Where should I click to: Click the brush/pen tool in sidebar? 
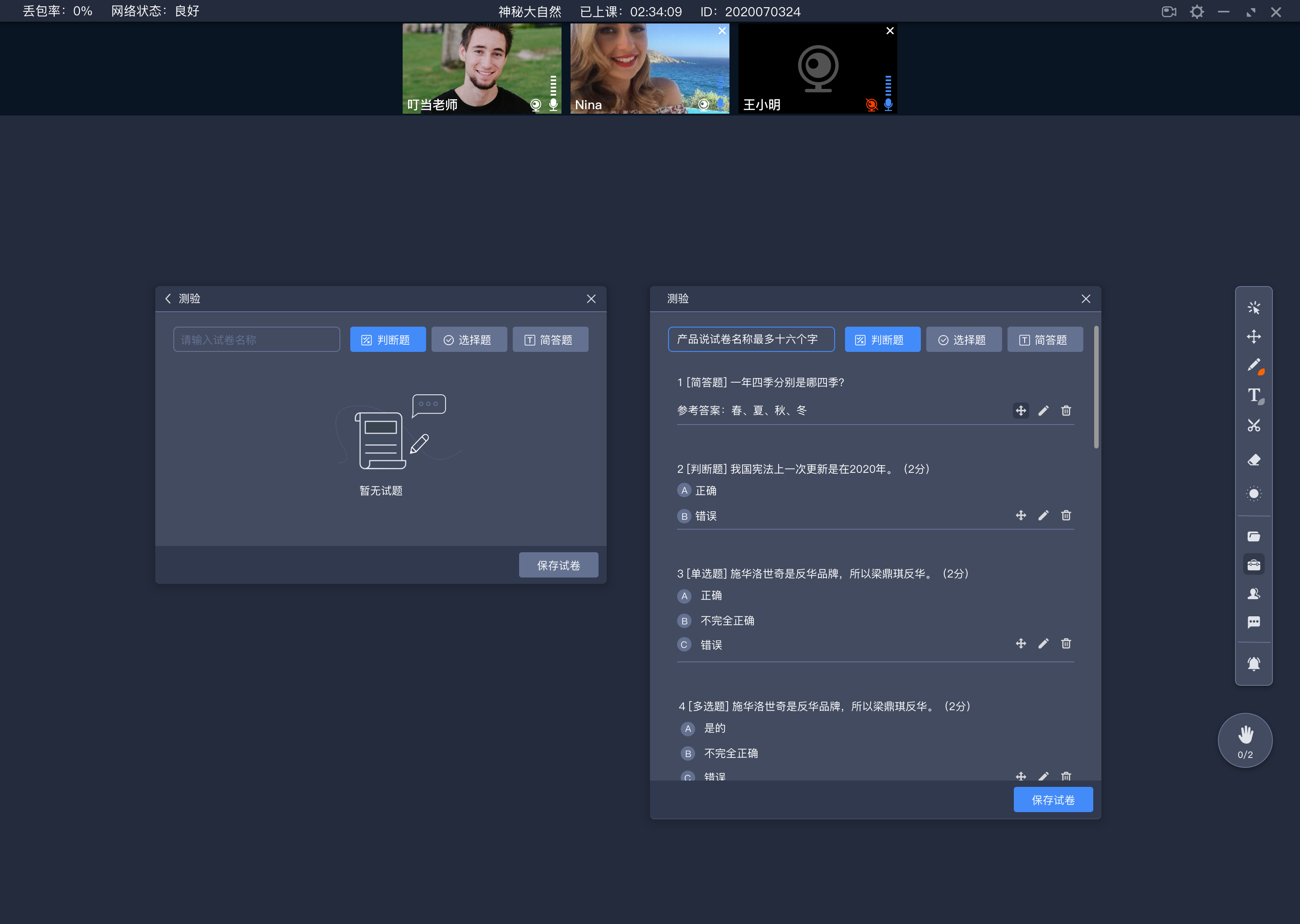[x=1254, y=366]
